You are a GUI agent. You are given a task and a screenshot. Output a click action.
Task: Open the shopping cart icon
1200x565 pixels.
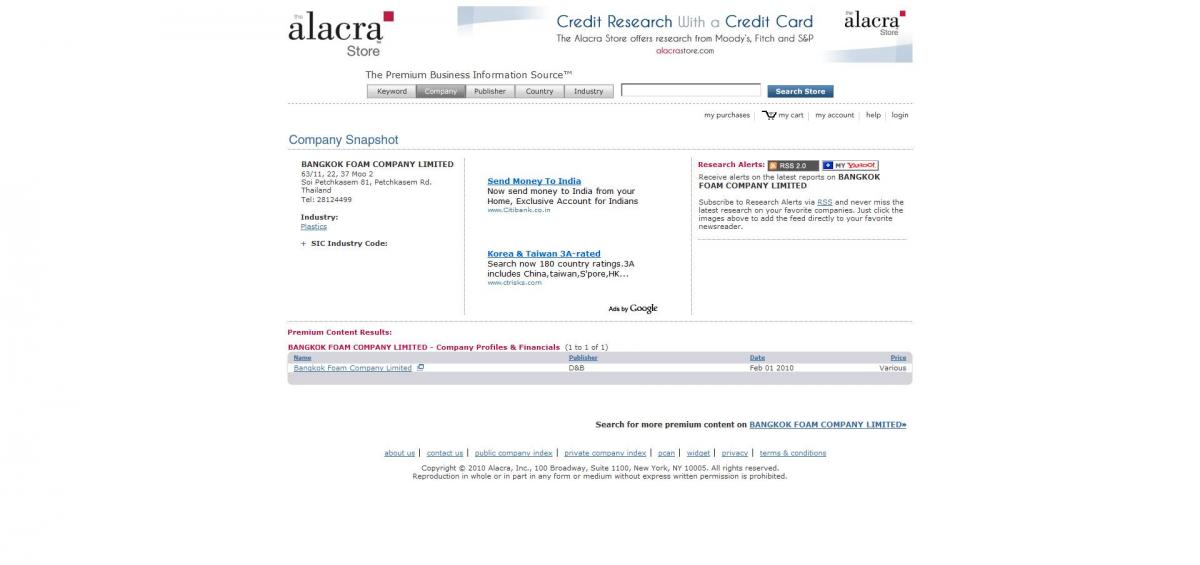[768, 115]
